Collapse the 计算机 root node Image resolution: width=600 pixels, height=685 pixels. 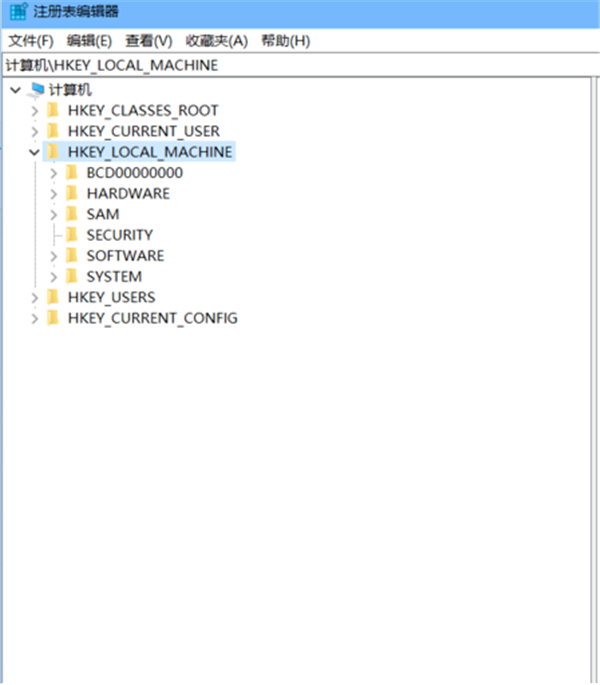click(x=16, y=90)
